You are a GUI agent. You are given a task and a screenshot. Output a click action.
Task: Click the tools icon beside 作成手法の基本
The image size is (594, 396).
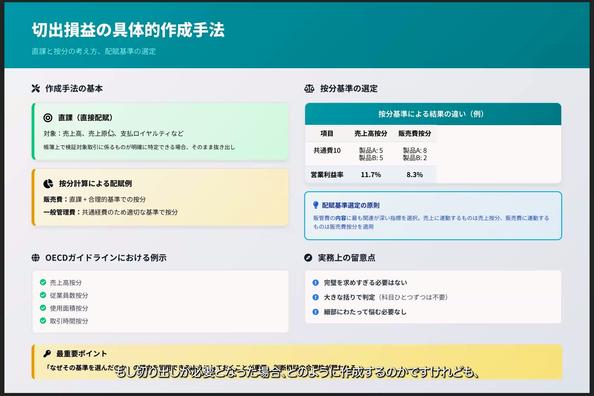coord(36,88)
